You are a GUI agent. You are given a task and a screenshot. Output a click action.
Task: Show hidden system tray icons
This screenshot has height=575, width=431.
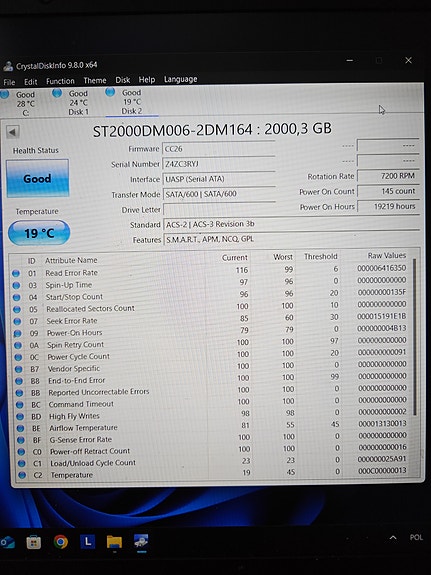point(393,538)
